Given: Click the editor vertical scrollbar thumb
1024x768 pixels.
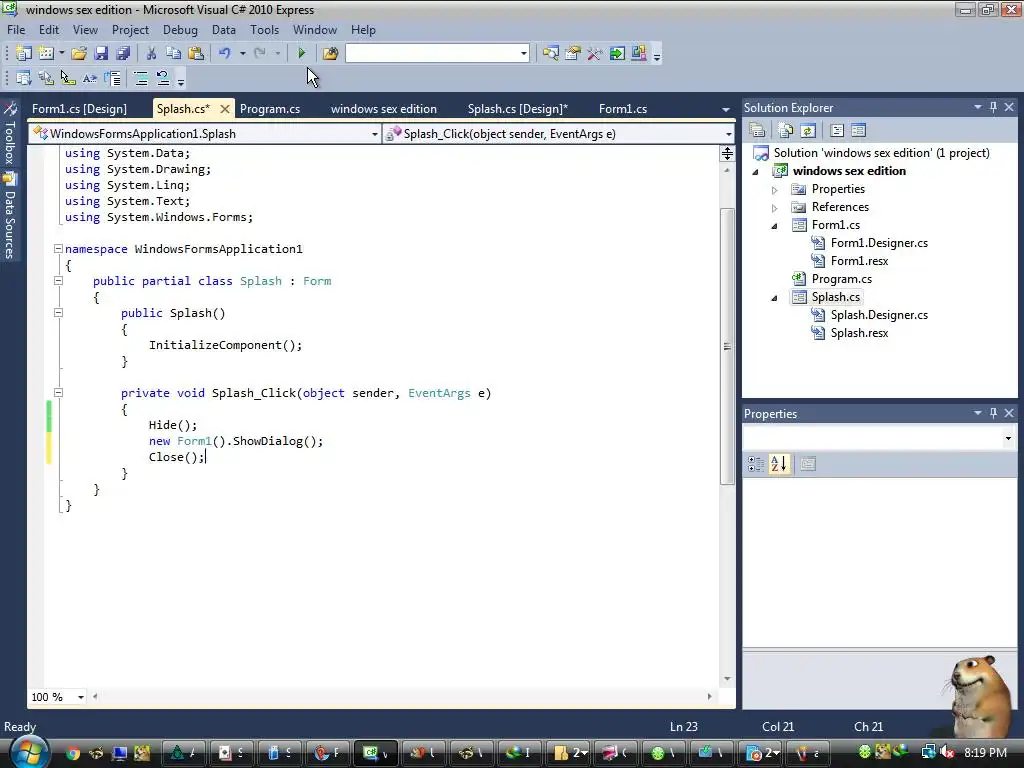Looking at the screenshot, I should coord(727,346).
